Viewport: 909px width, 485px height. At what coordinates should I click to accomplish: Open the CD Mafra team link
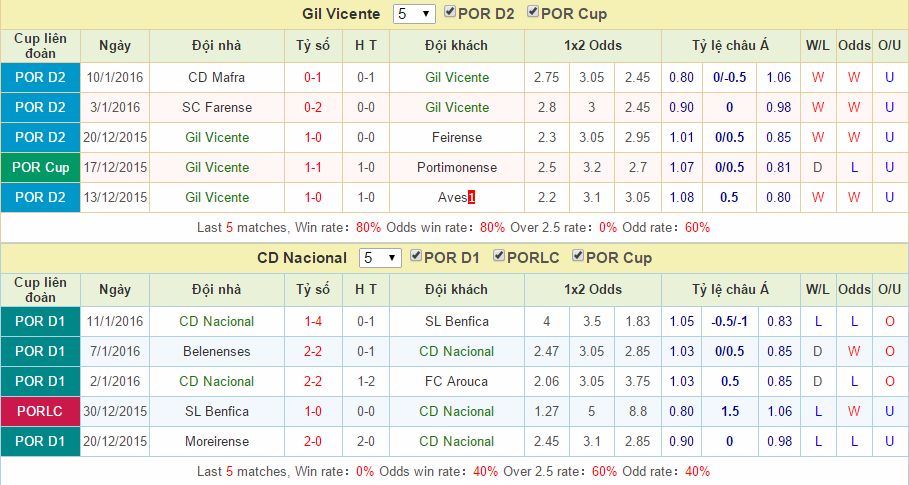click(x=216, y=77)
